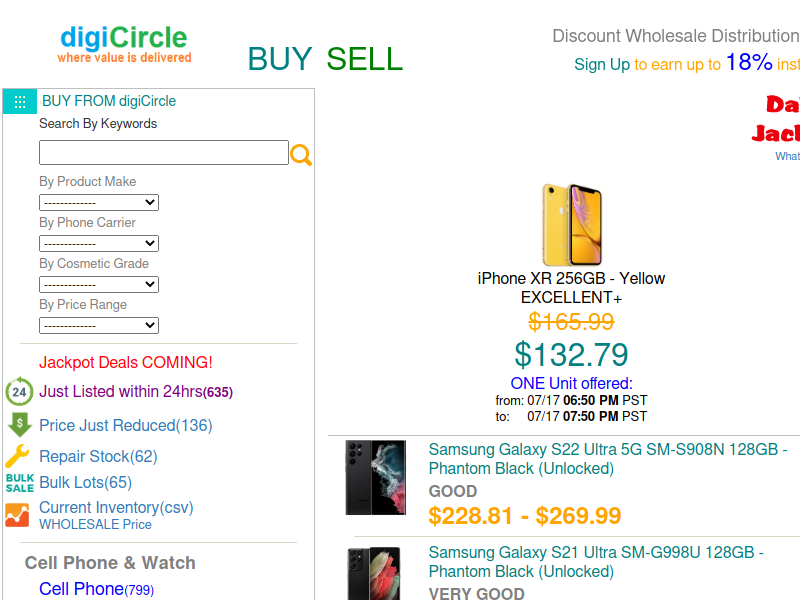The image size is (800, 600).
Task: Open the By Product Make dropdown
Action: point(99,203)
